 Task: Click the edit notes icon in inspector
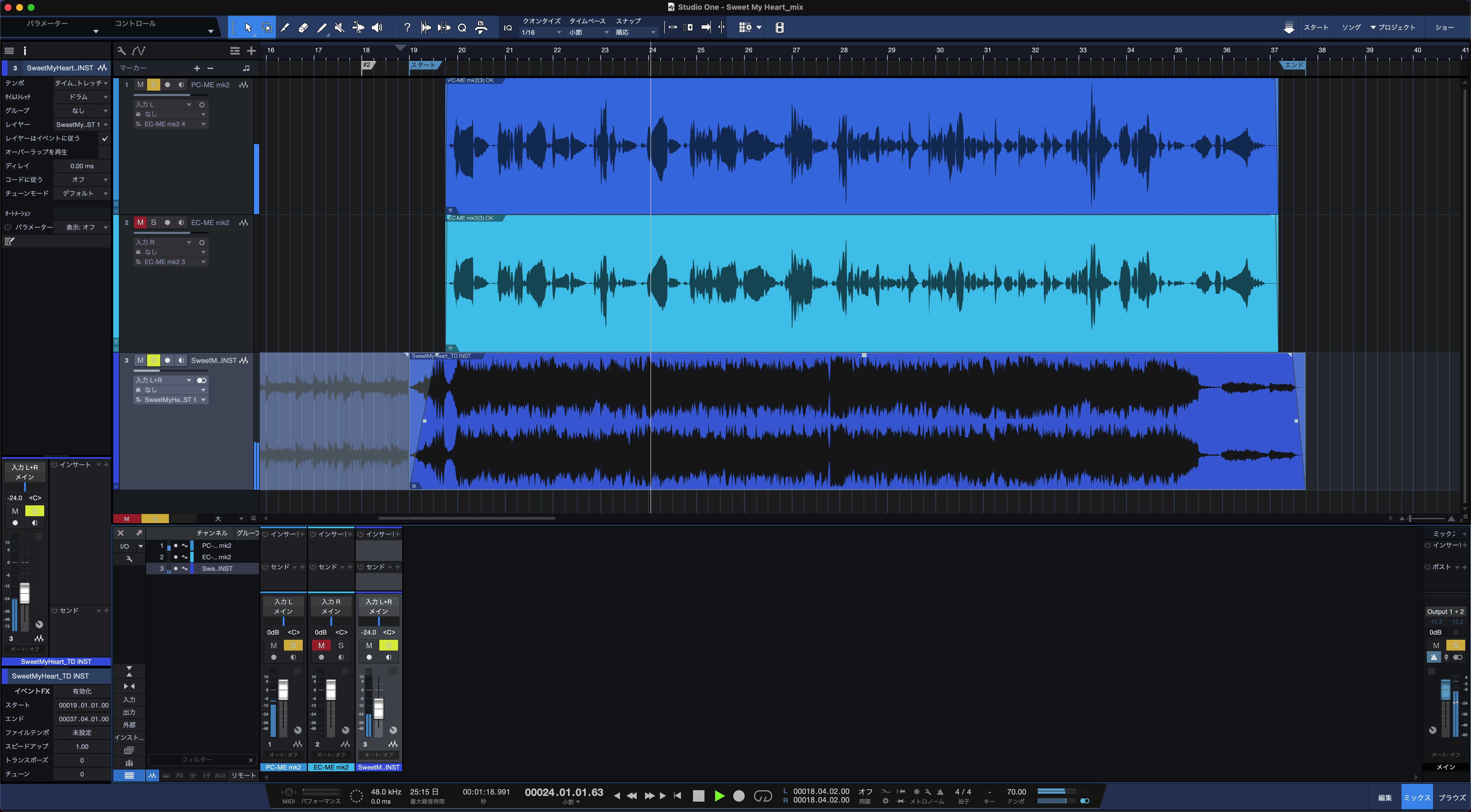click(9, 241)
